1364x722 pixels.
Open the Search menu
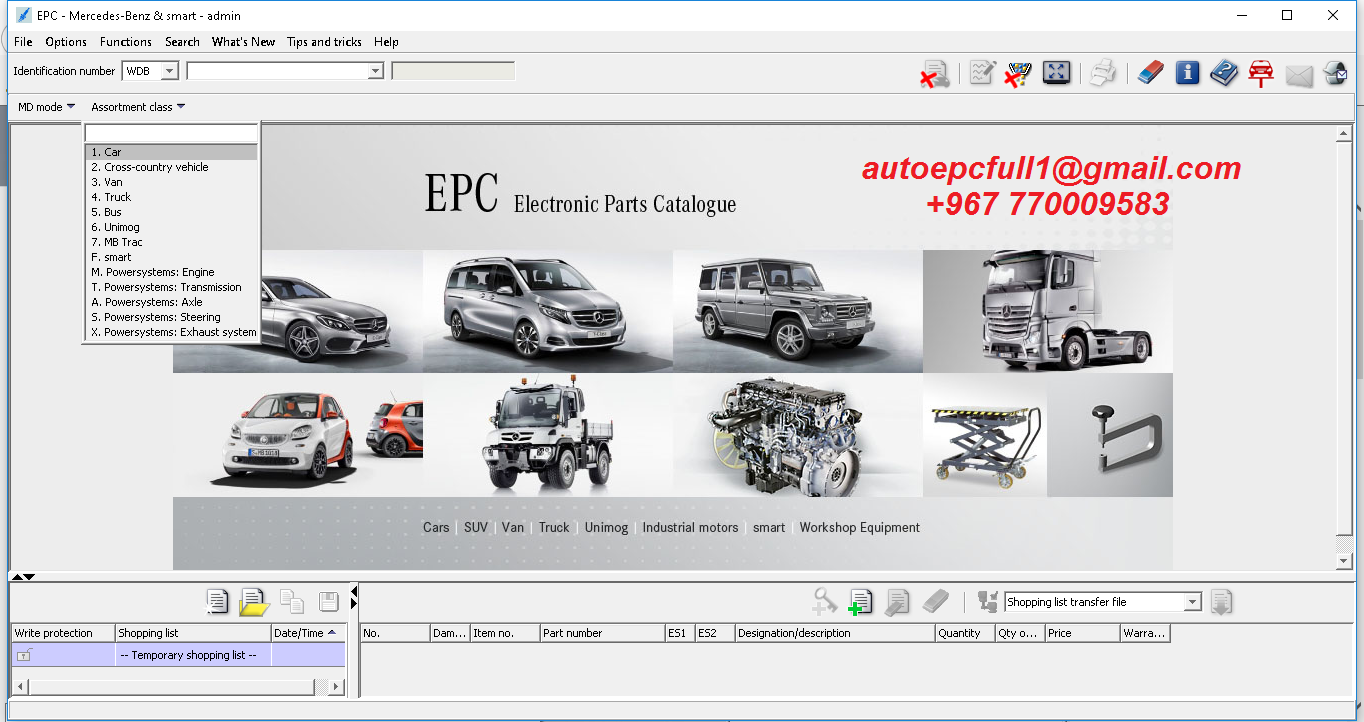[182, 42]
